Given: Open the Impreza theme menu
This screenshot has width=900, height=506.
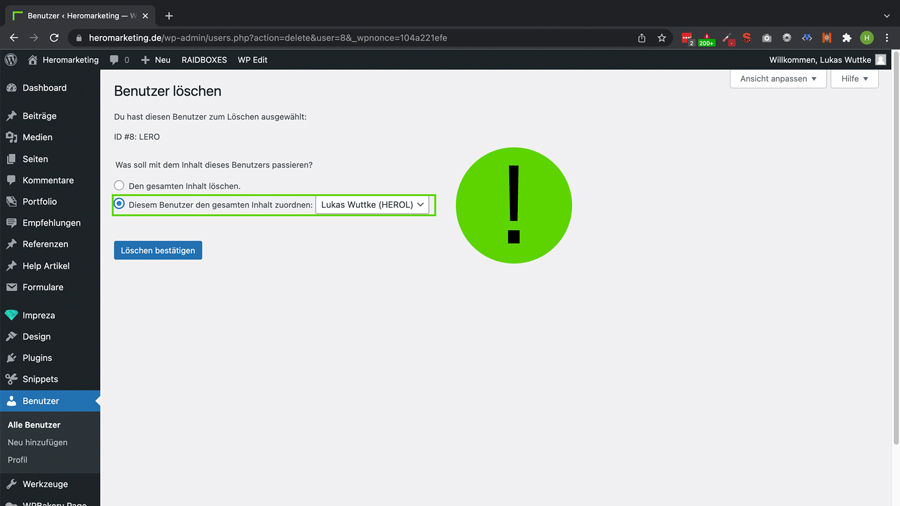Looking at the screenshot, I should coord(50,315).
